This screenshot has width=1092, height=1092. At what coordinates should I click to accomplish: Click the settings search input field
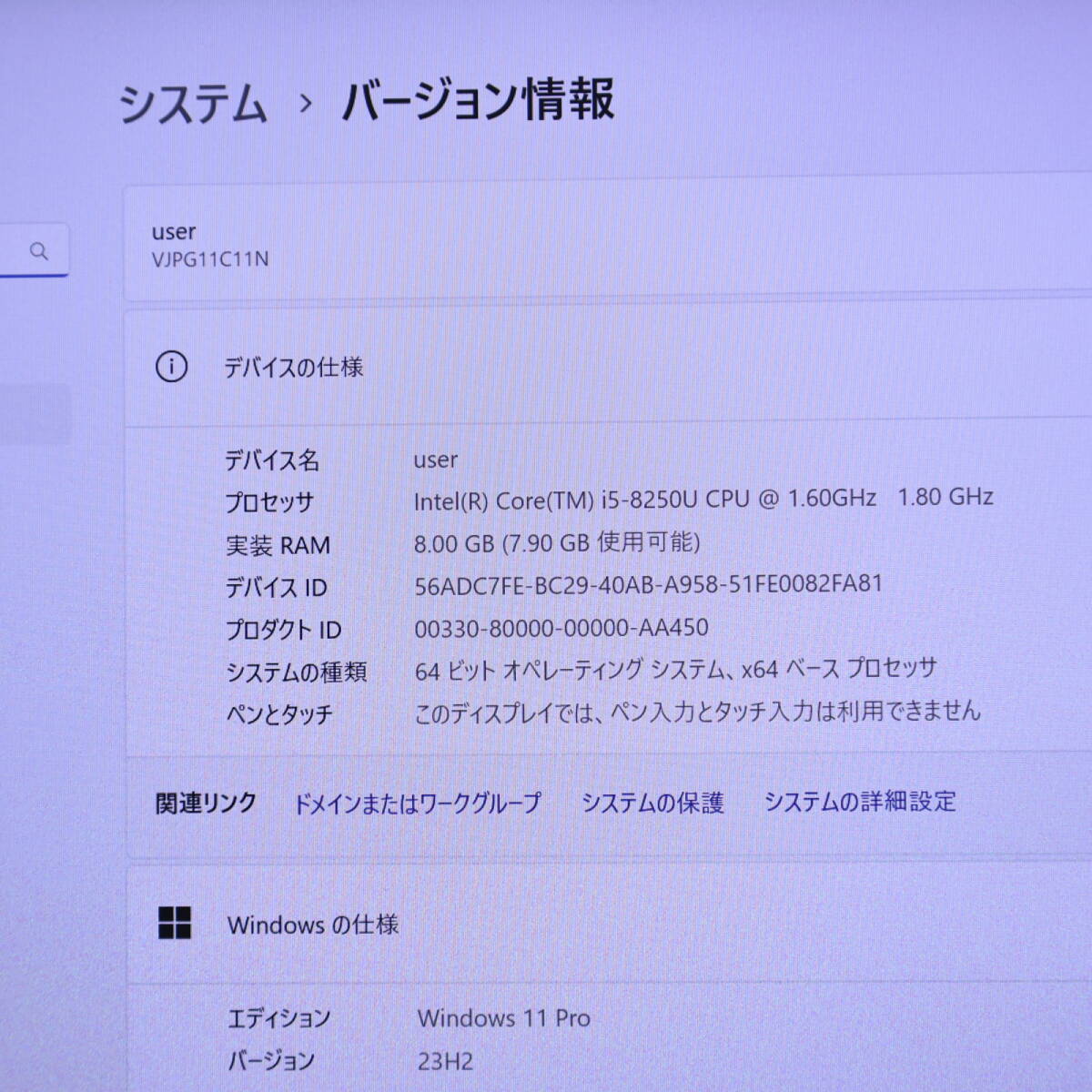(34, 250)
